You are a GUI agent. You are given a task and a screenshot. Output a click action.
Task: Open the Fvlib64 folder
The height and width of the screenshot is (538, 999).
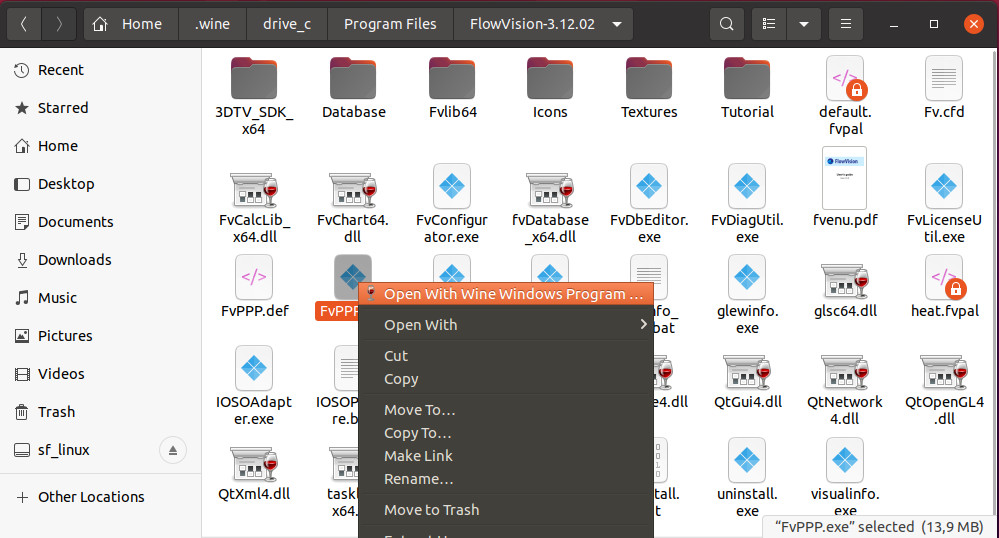click(452, 78)
